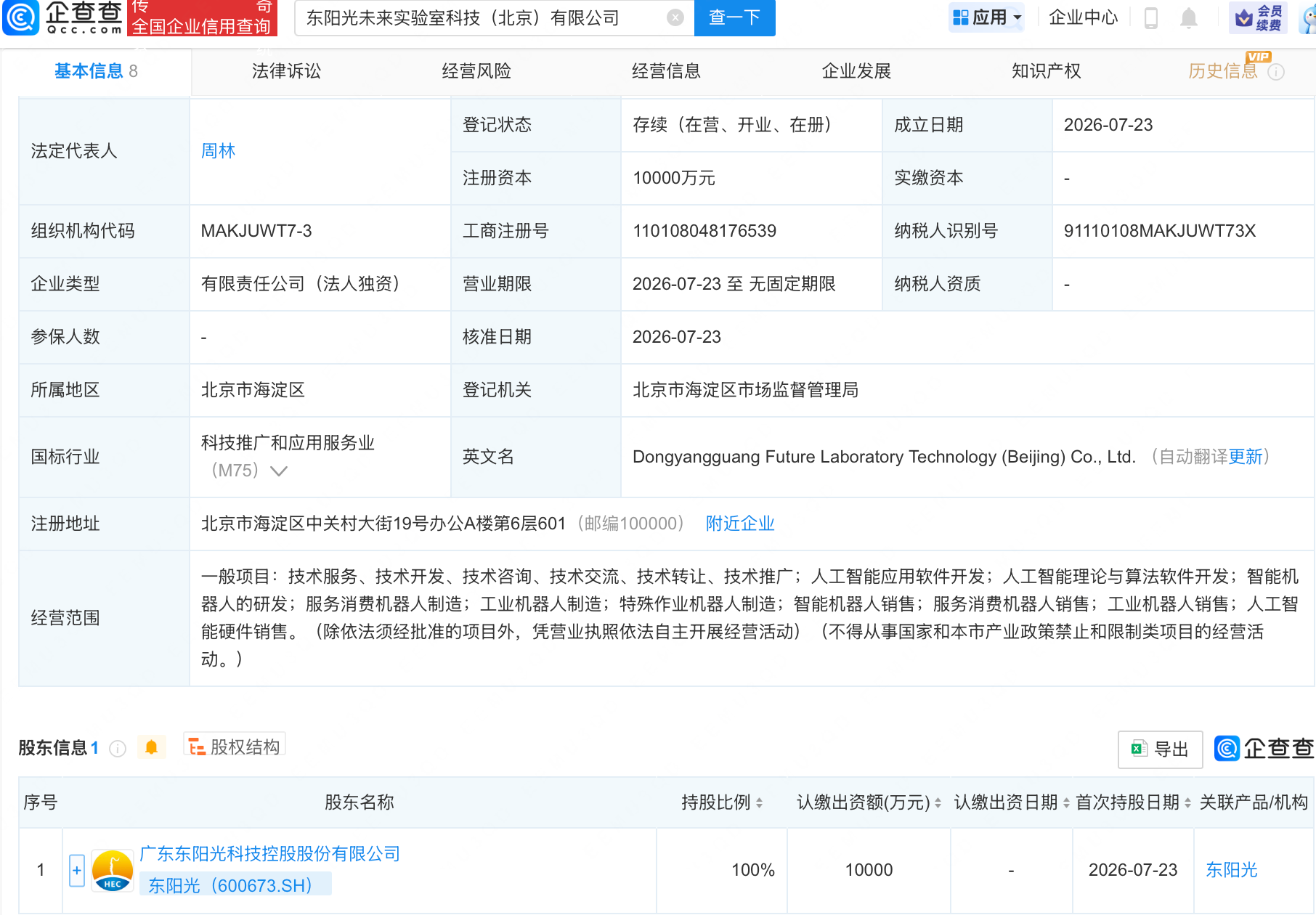Expand shareholder row with plus icon
The image size is (1316, 915).
pos(77,871)
